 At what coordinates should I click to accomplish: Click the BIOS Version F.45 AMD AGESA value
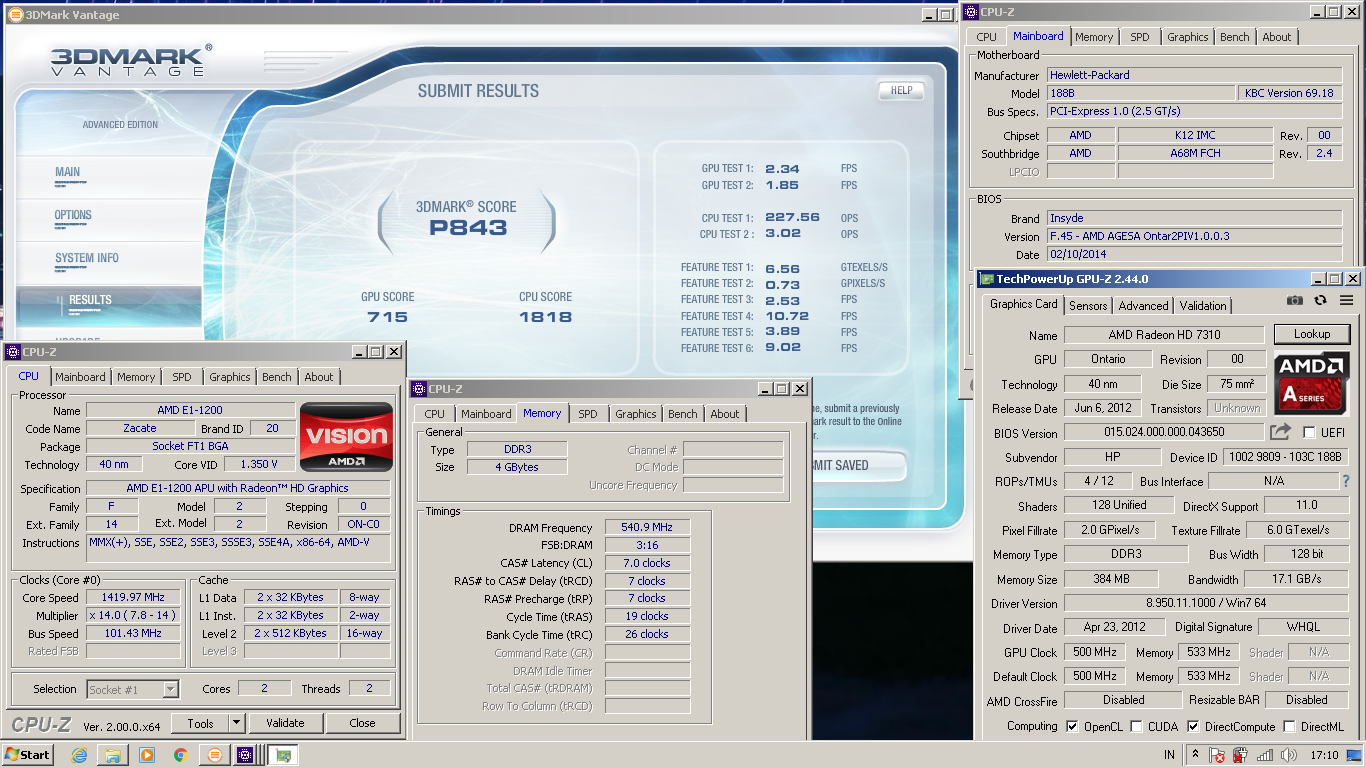1194,237
